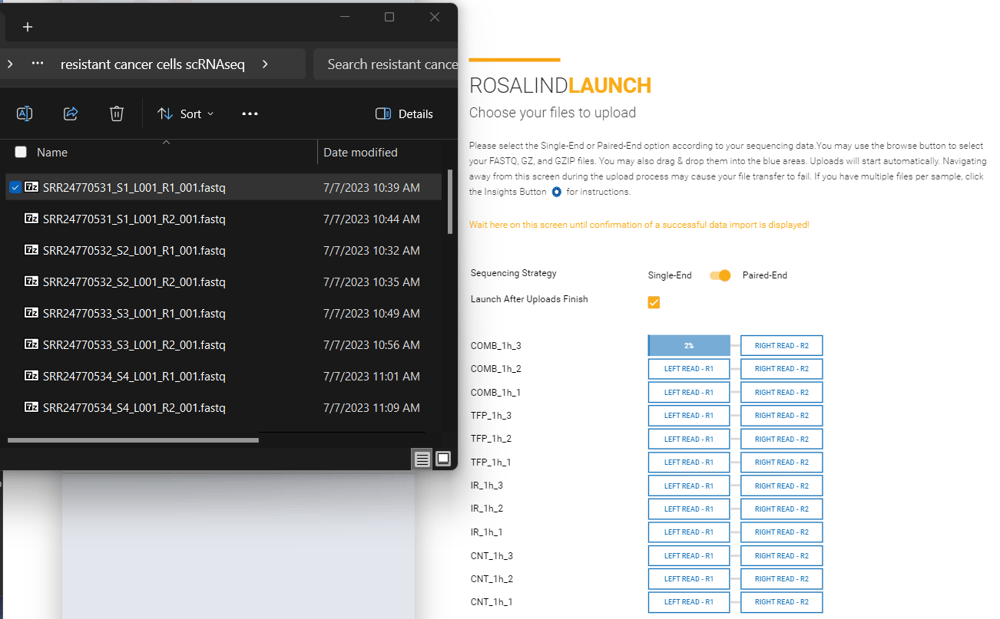Viewport: 1000px width, 619px height.
Task: Click LEFT READ - R1 for COMB_1h_2
Action: pos(689,368)
